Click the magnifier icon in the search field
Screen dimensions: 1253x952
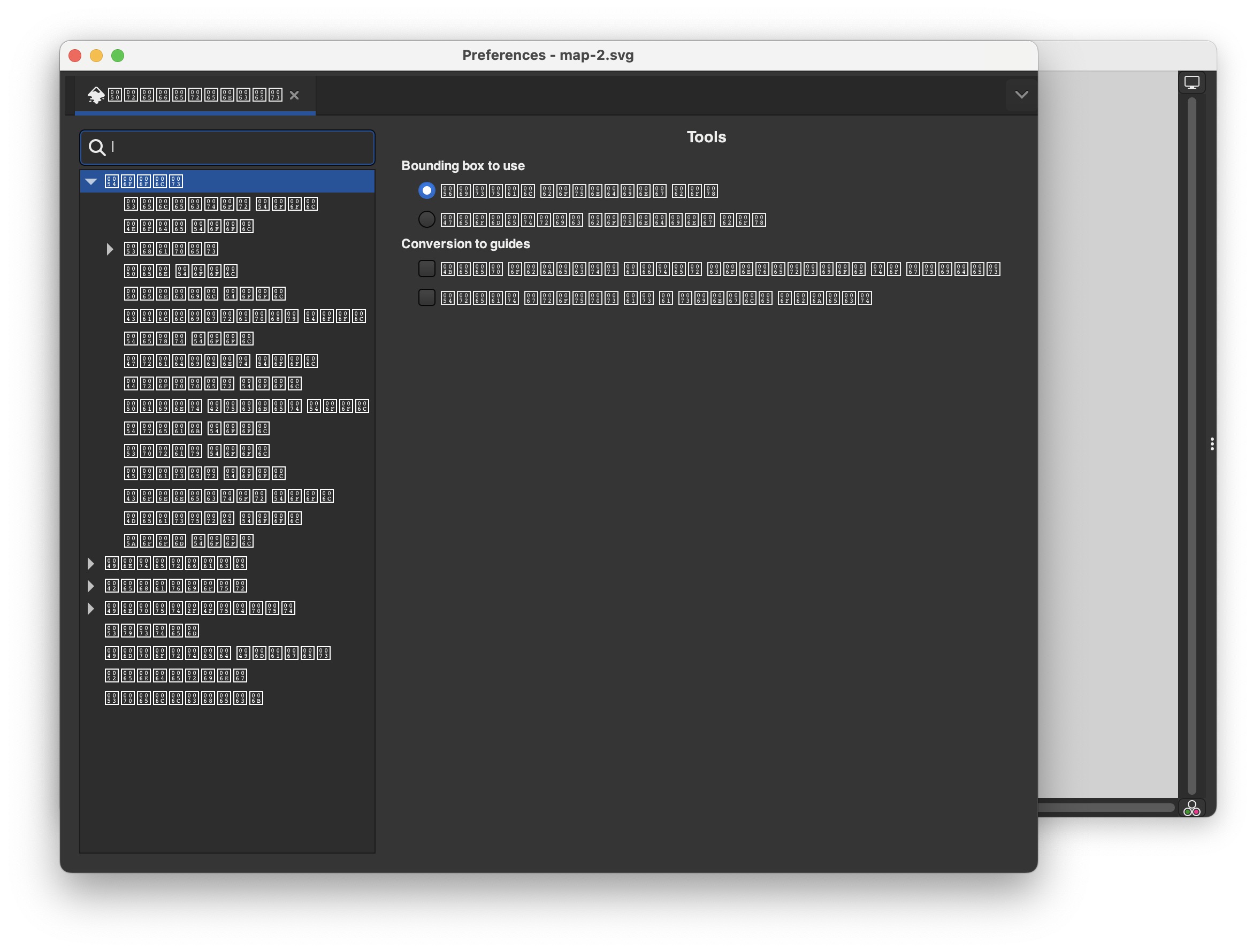tap(97, 147)
